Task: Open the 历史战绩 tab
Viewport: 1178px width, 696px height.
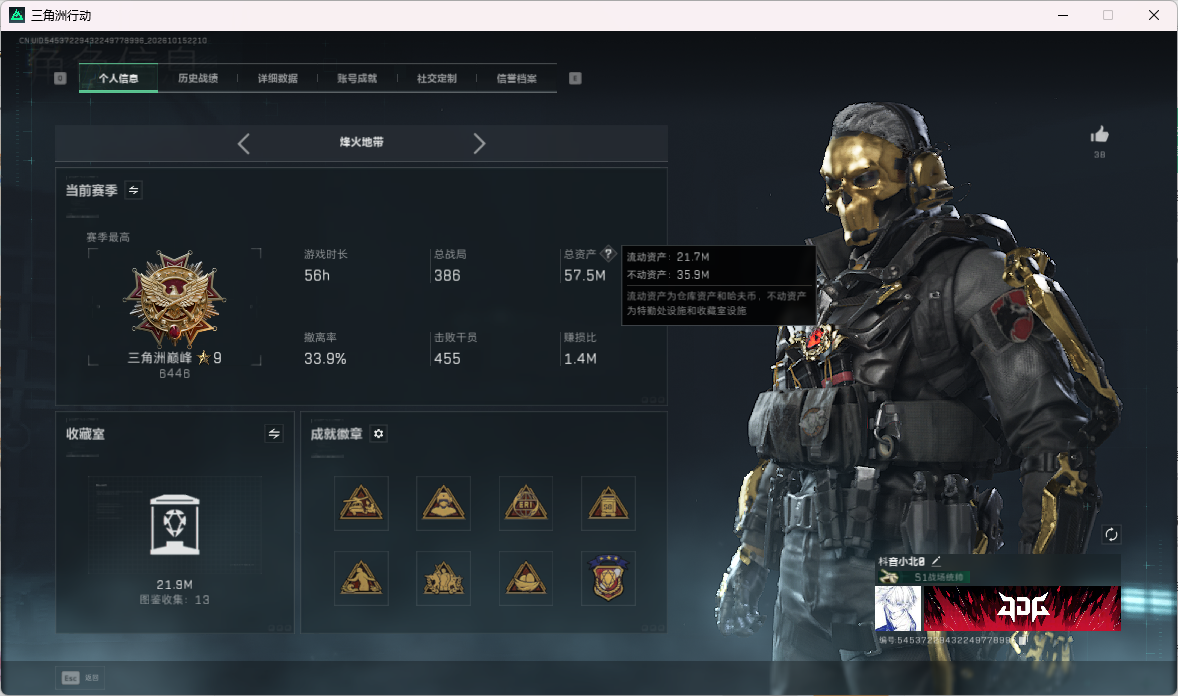Action: pos(198,78)
